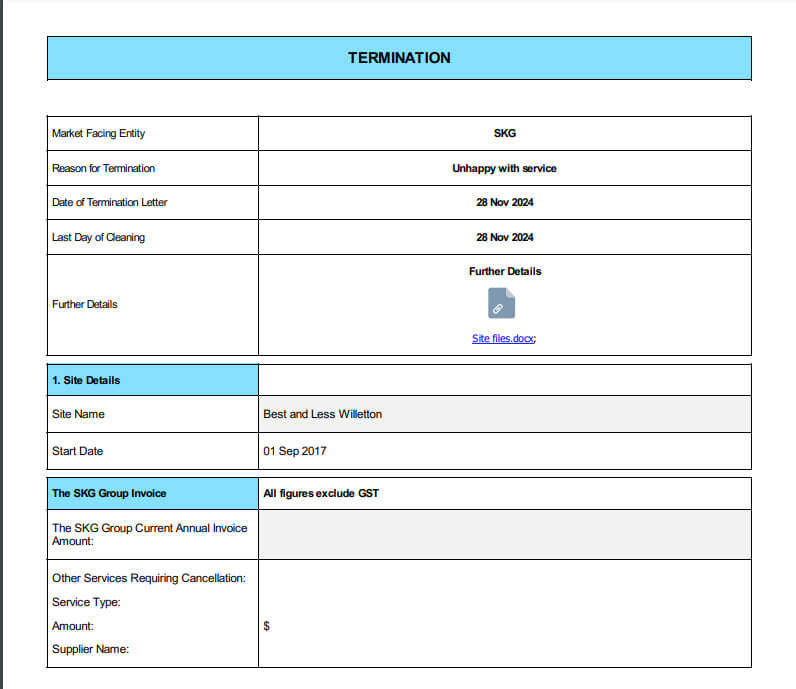Click the empty Current Annual Invoice Amount field
The width and height of the screenshot is (796, 689).
click(505, 535)
